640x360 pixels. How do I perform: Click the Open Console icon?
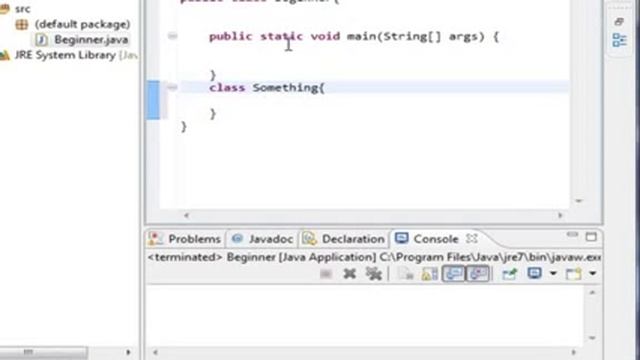(573, 273)
